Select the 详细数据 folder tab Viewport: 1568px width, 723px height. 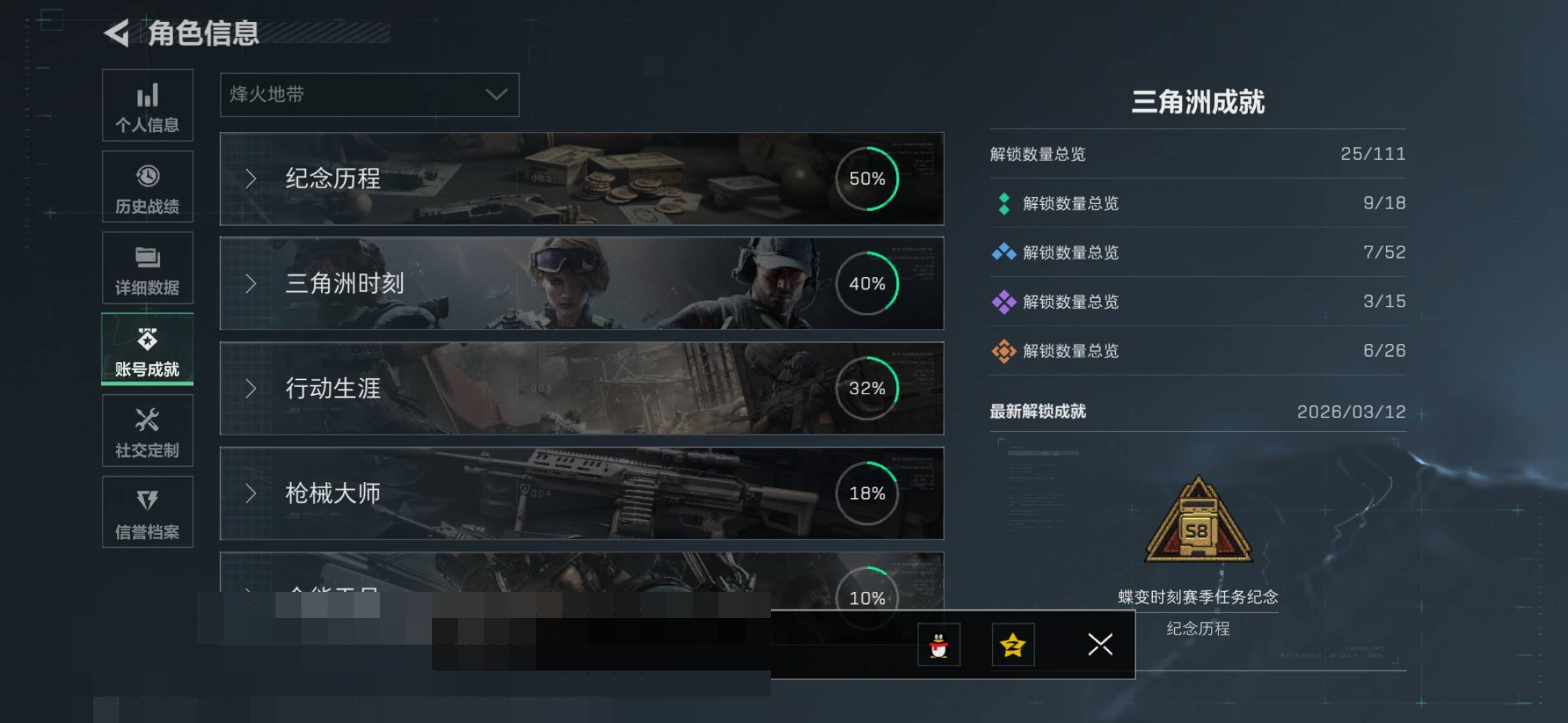coord(147,268)
